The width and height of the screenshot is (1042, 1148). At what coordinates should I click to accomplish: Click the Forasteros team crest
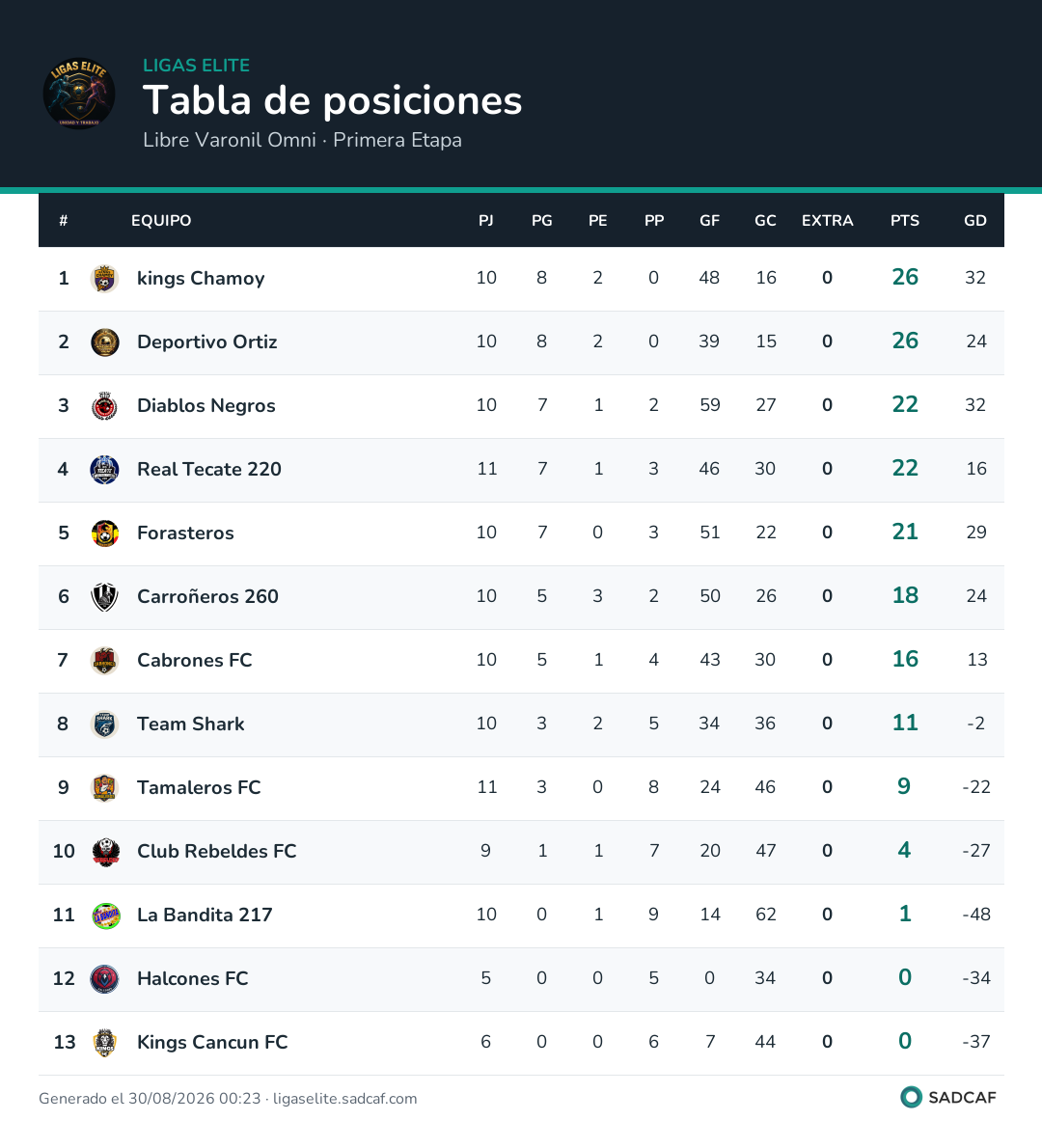(x=105, y=533)
